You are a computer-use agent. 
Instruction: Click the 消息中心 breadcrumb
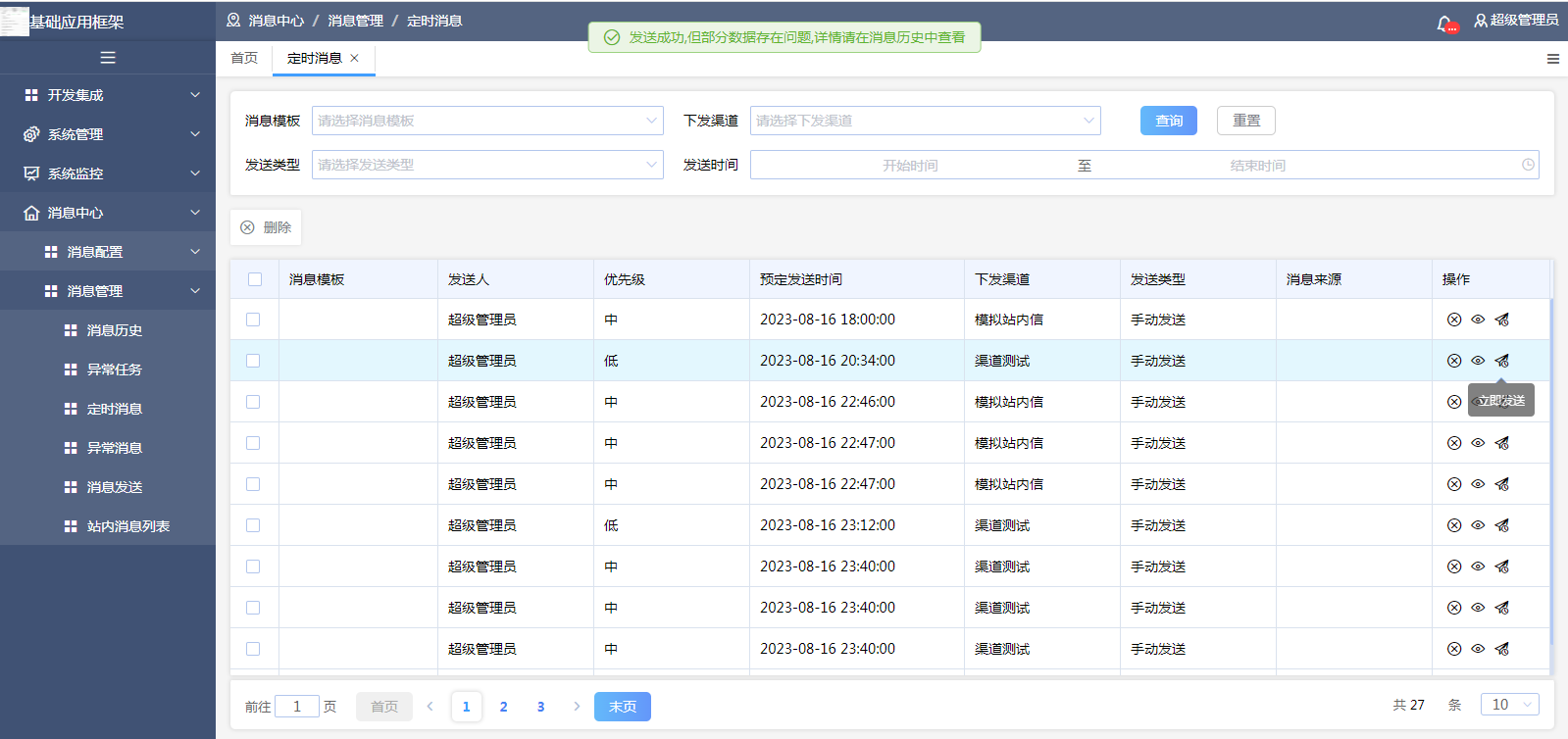tap(276, 21)
